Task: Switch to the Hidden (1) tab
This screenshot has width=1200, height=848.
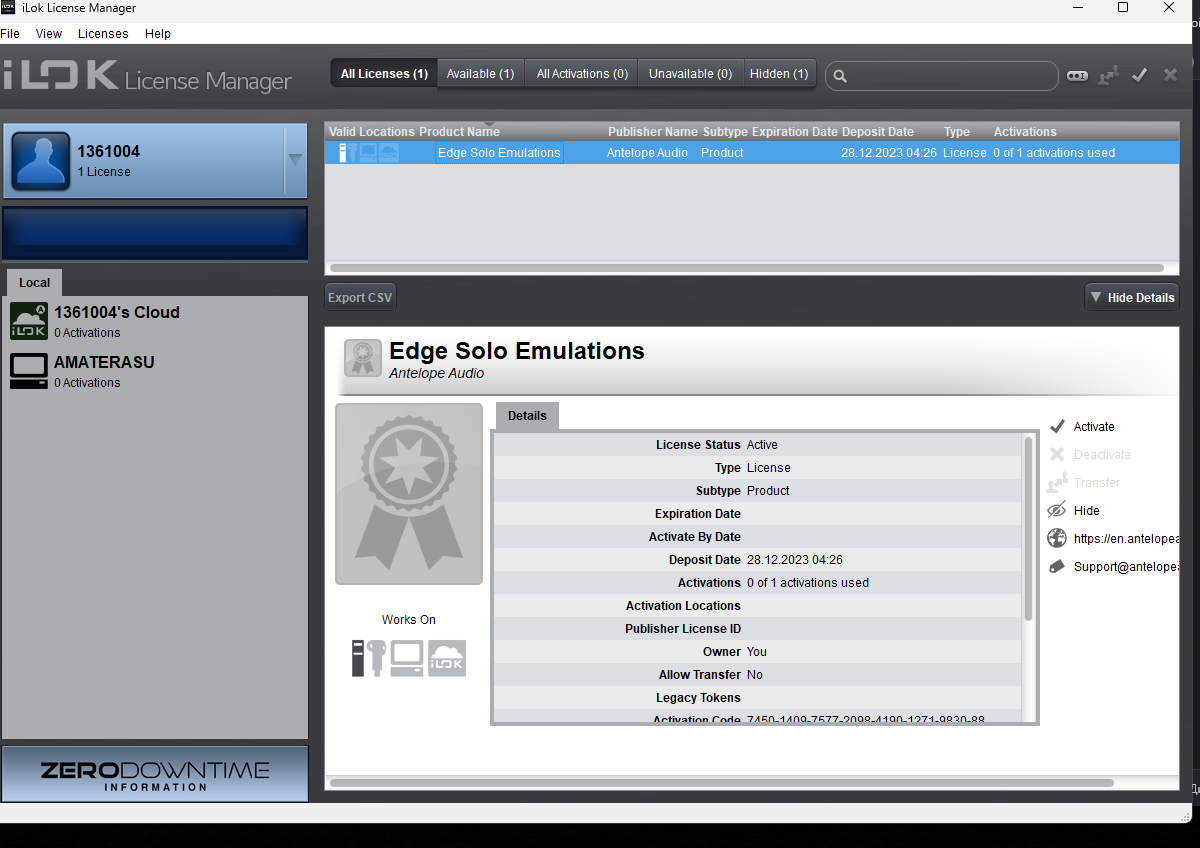Action: (x=779, y=74)
